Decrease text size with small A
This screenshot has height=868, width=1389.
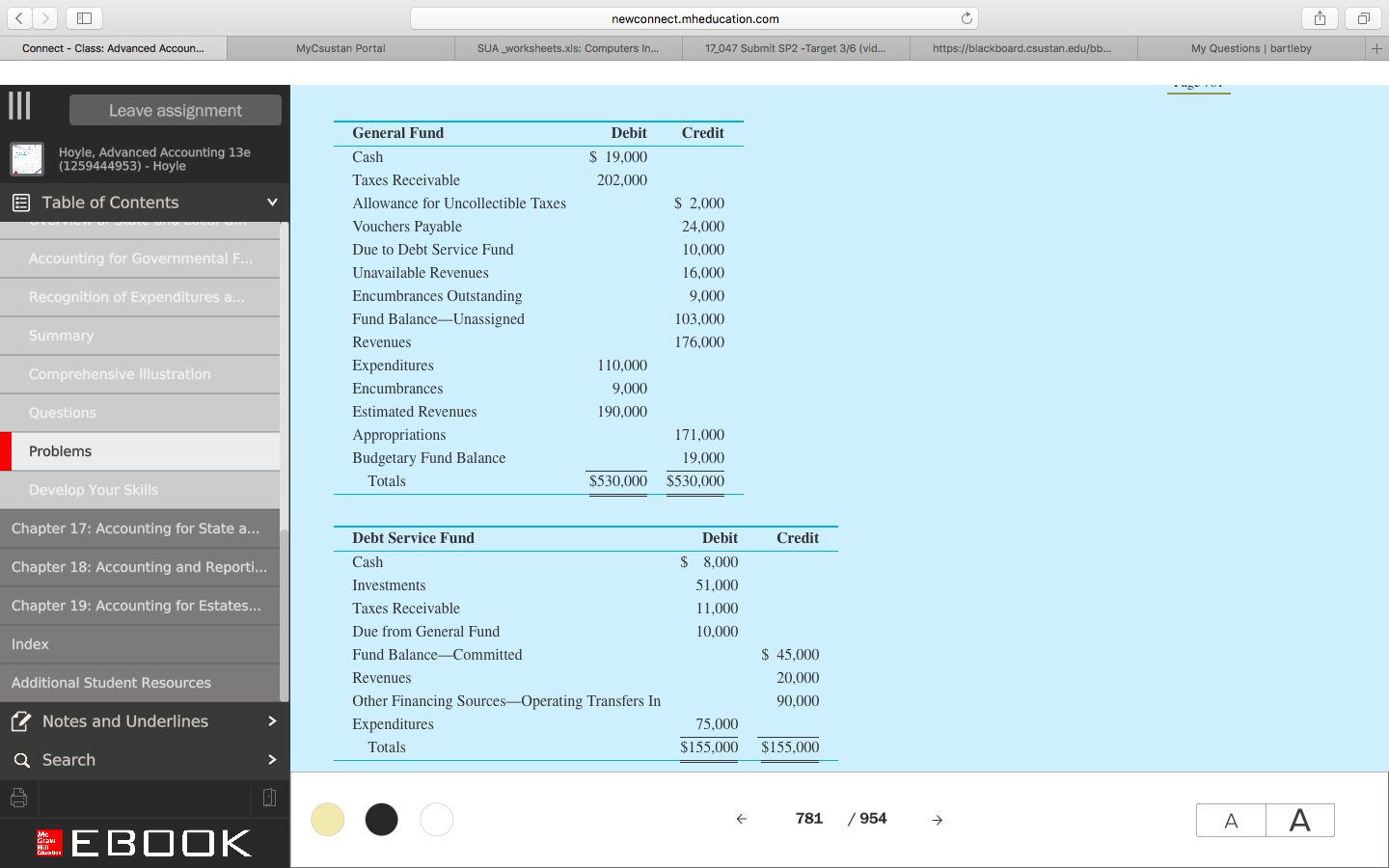tap(1231, 820)
